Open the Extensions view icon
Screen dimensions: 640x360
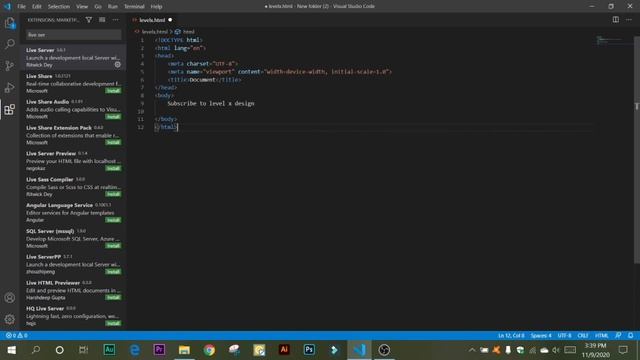pos(9,109)
